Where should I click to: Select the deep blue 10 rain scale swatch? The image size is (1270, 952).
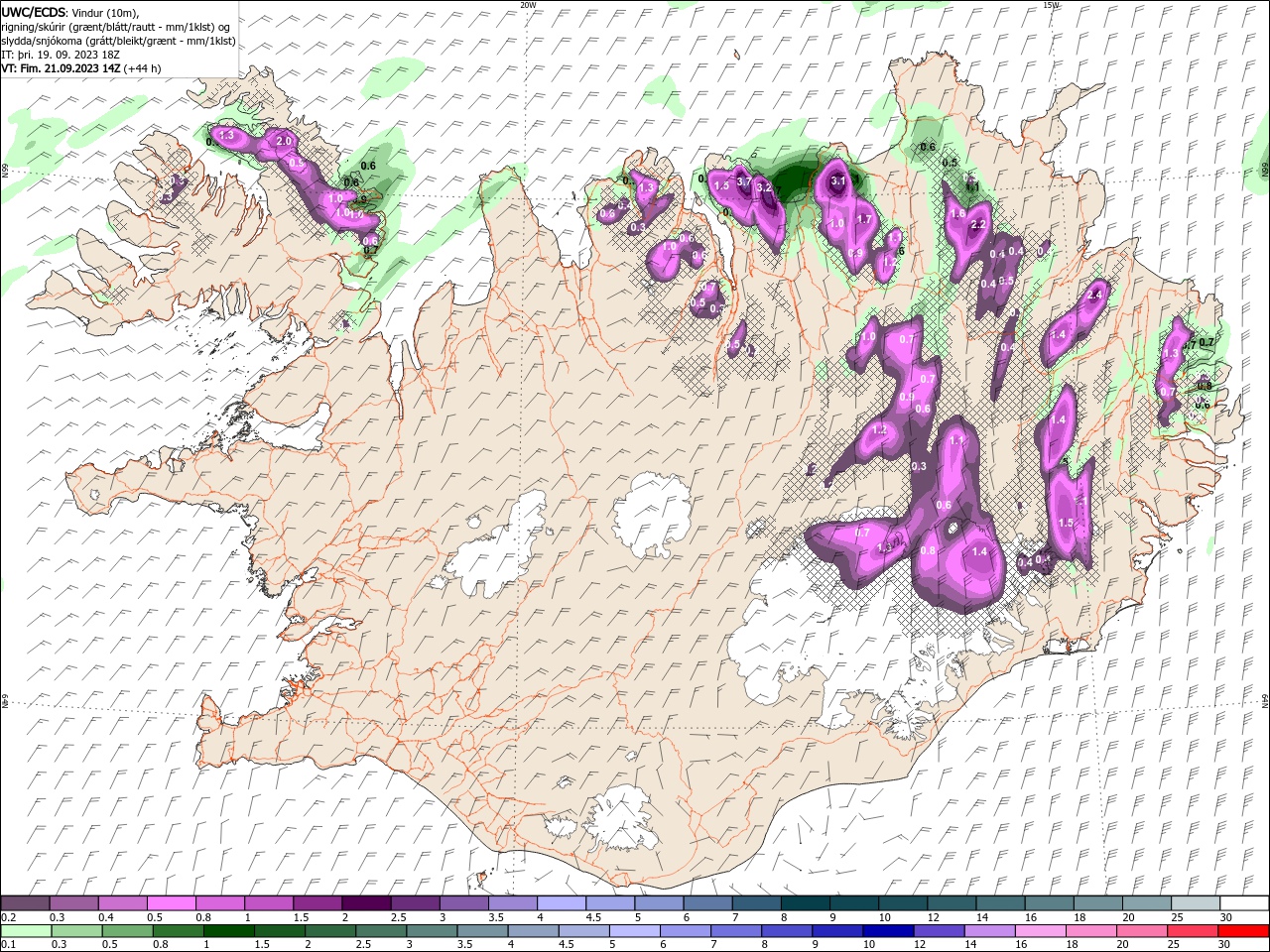pyautogui.click(x=887, y=931)
